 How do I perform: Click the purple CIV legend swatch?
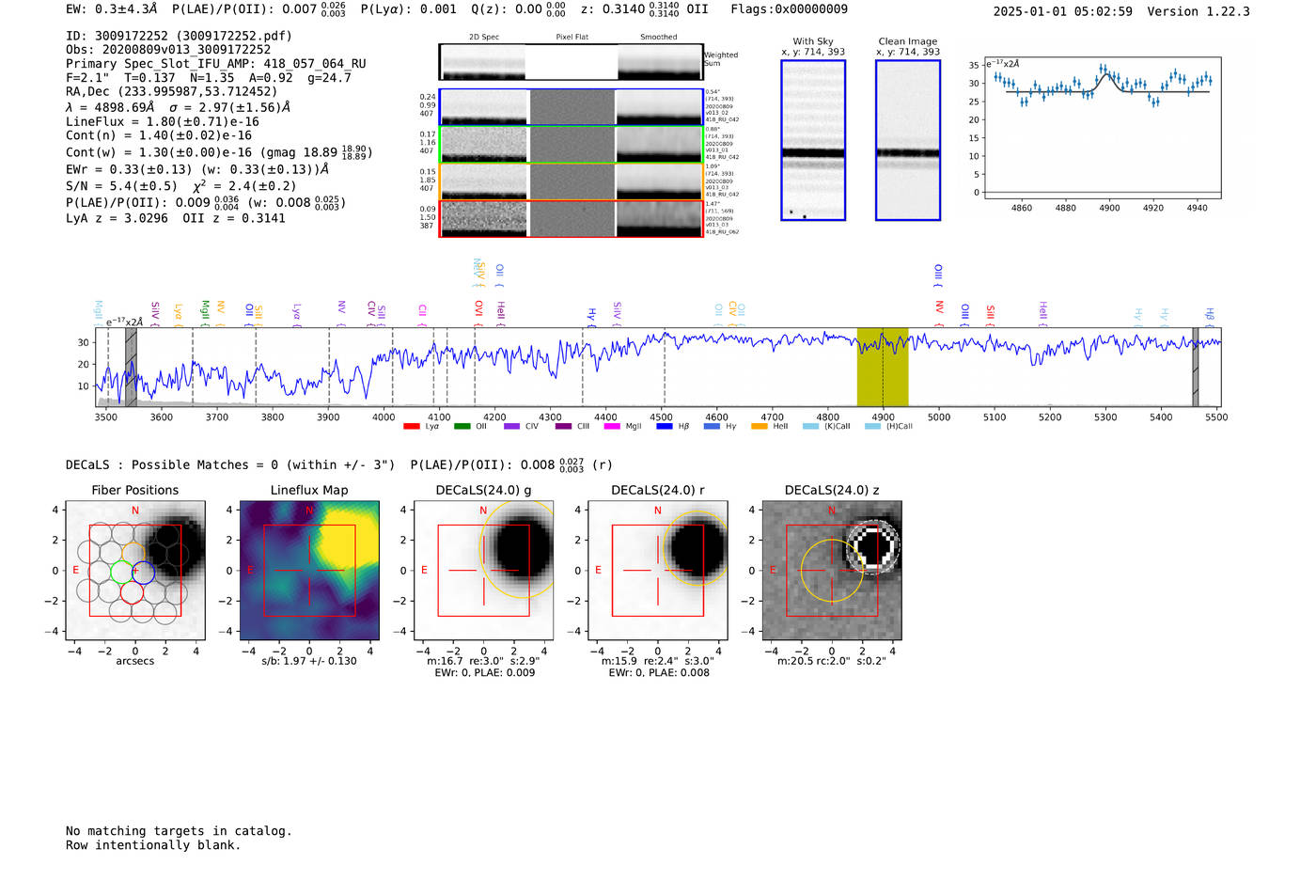511,426
